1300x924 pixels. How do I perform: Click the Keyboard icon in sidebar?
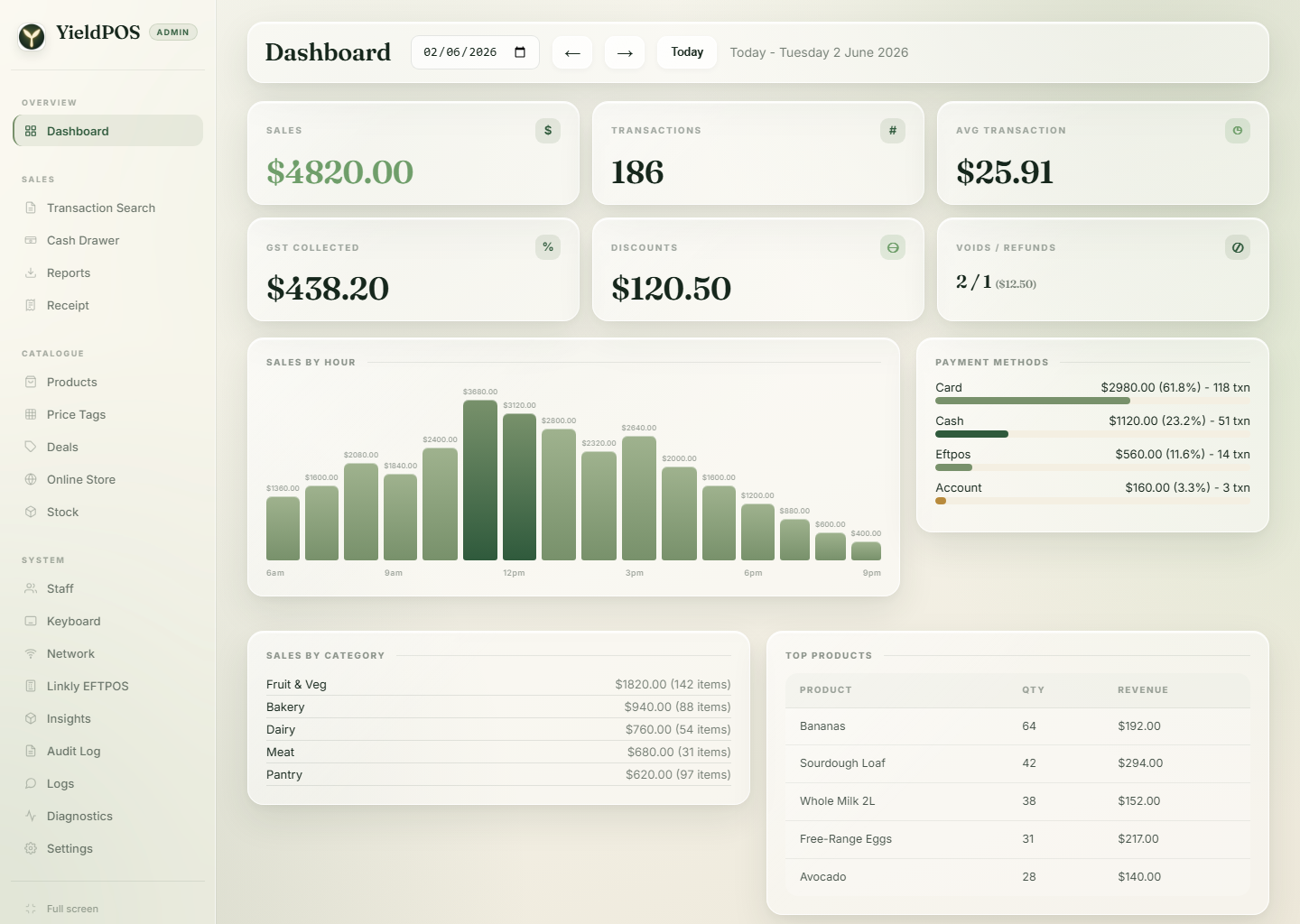pyautogui.click(x=31, y=621)
